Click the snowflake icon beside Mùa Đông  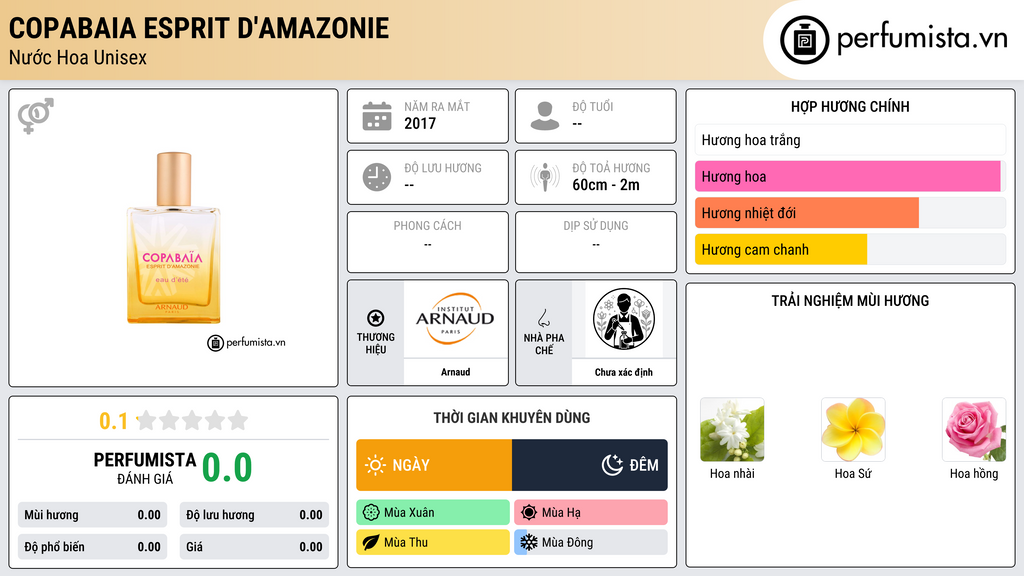[529, 542]
